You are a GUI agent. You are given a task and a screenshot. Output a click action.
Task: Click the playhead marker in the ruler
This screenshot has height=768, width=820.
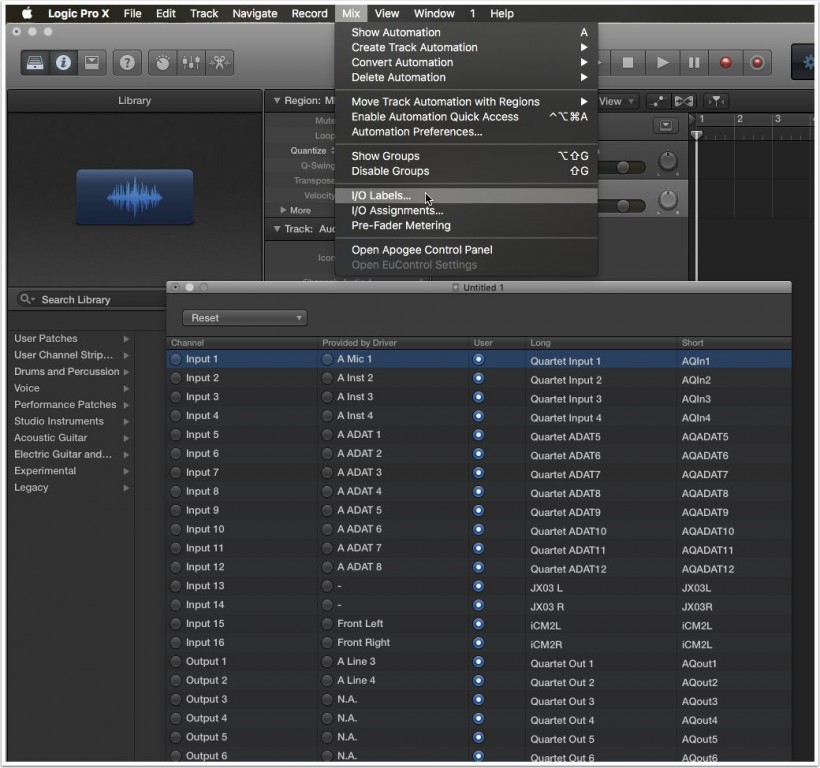(x=696, y=135)
